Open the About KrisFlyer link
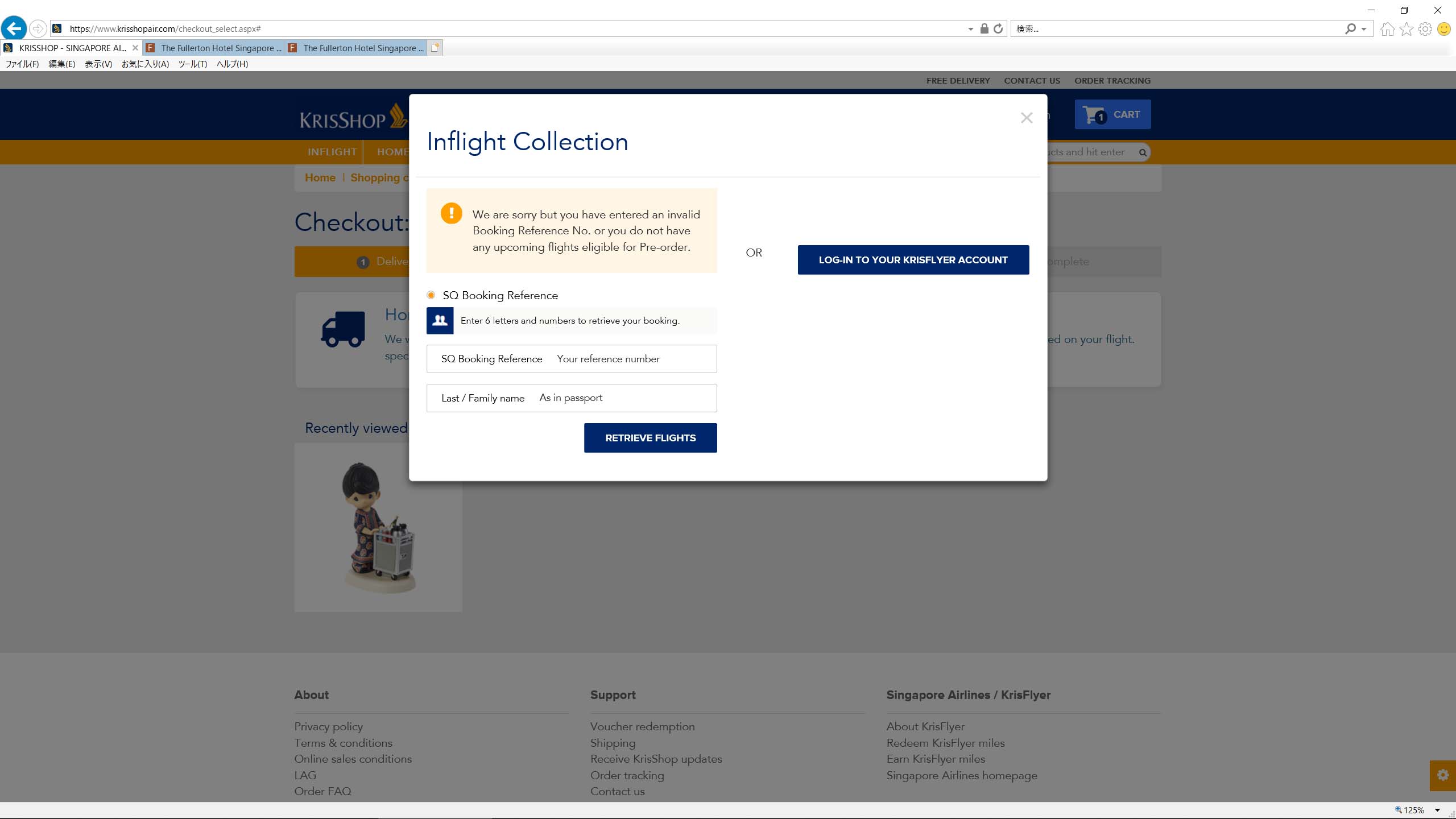This screenshot has width=1456, height=819. pyautogui.click(x=925, y=726)
